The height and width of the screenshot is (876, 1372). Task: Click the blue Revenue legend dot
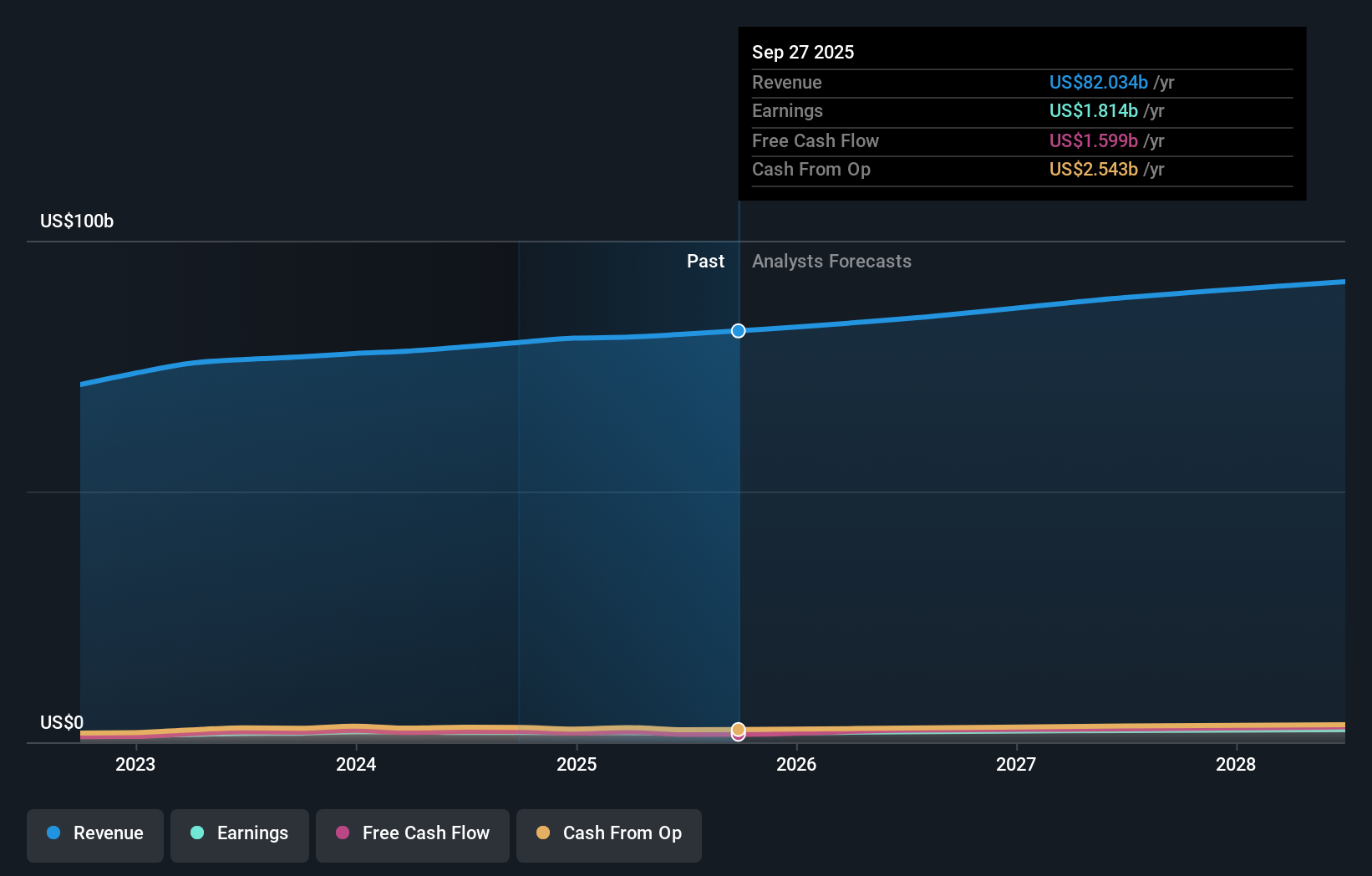(54, 833)
